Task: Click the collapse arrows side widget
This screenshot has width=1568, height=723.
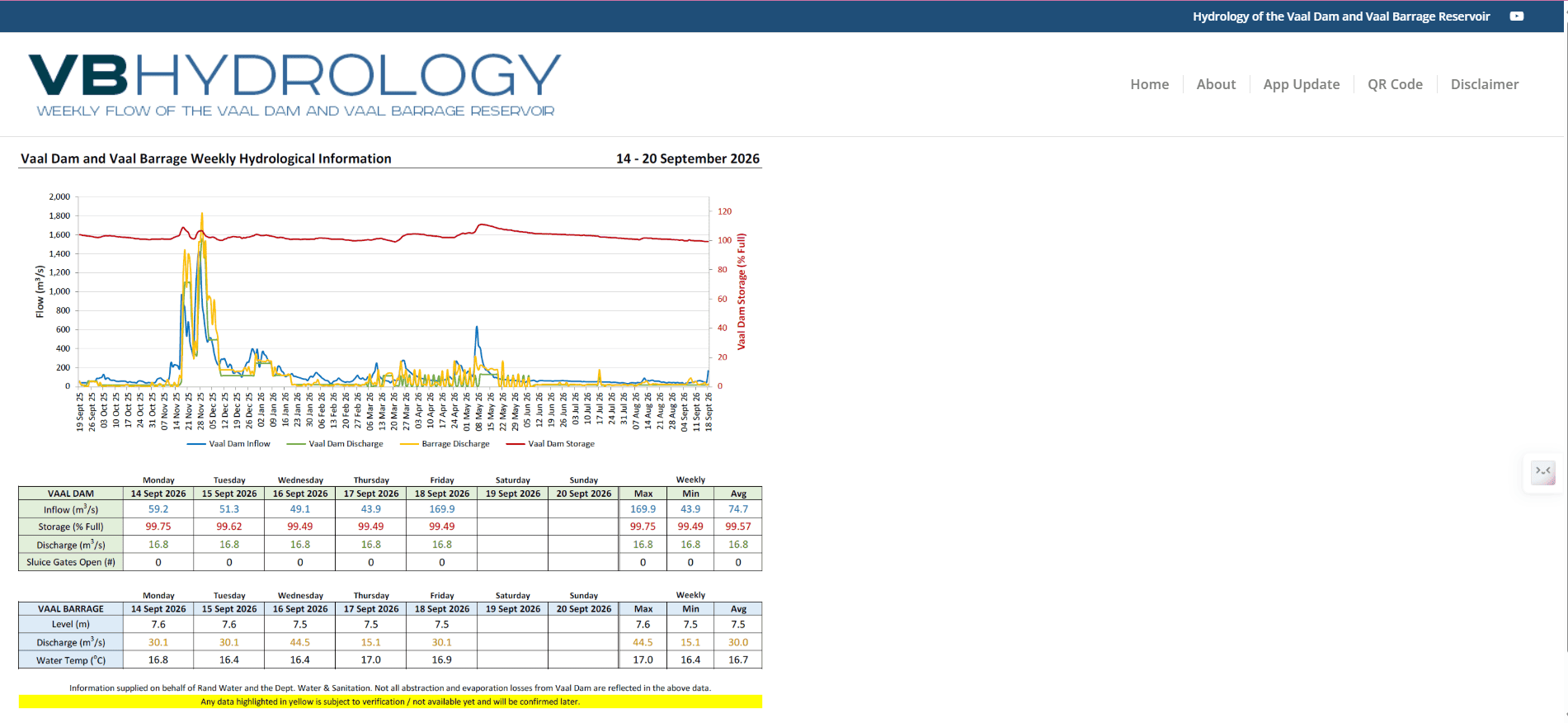Action: [x=1542, y=472]
